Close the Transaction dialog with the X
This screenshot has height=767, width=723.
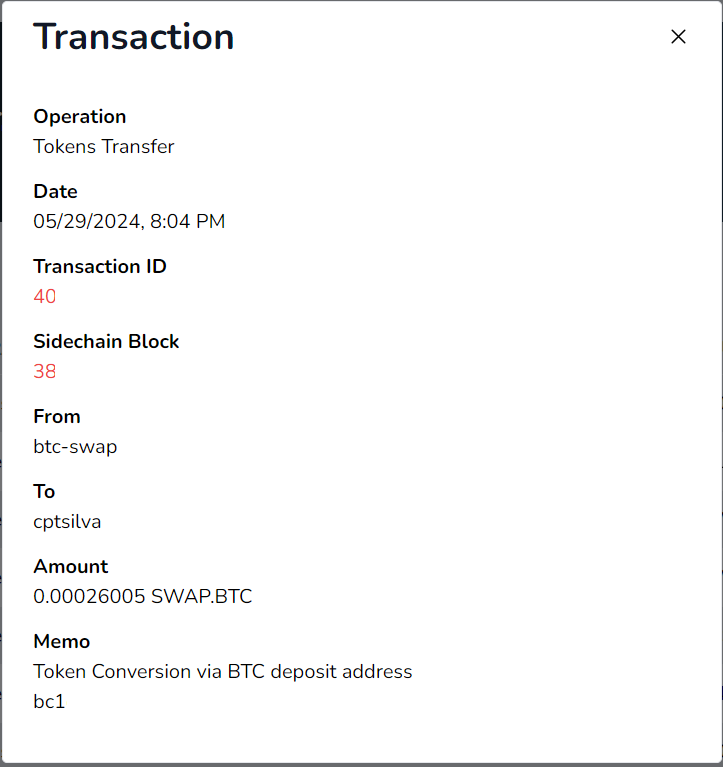click(678, 37)
